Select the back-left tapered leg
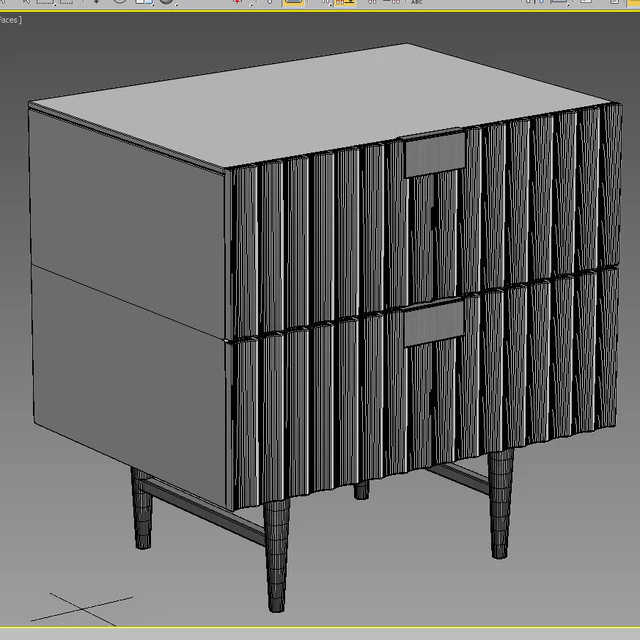Viewport: 640px width, 640px height. point(142,509)
